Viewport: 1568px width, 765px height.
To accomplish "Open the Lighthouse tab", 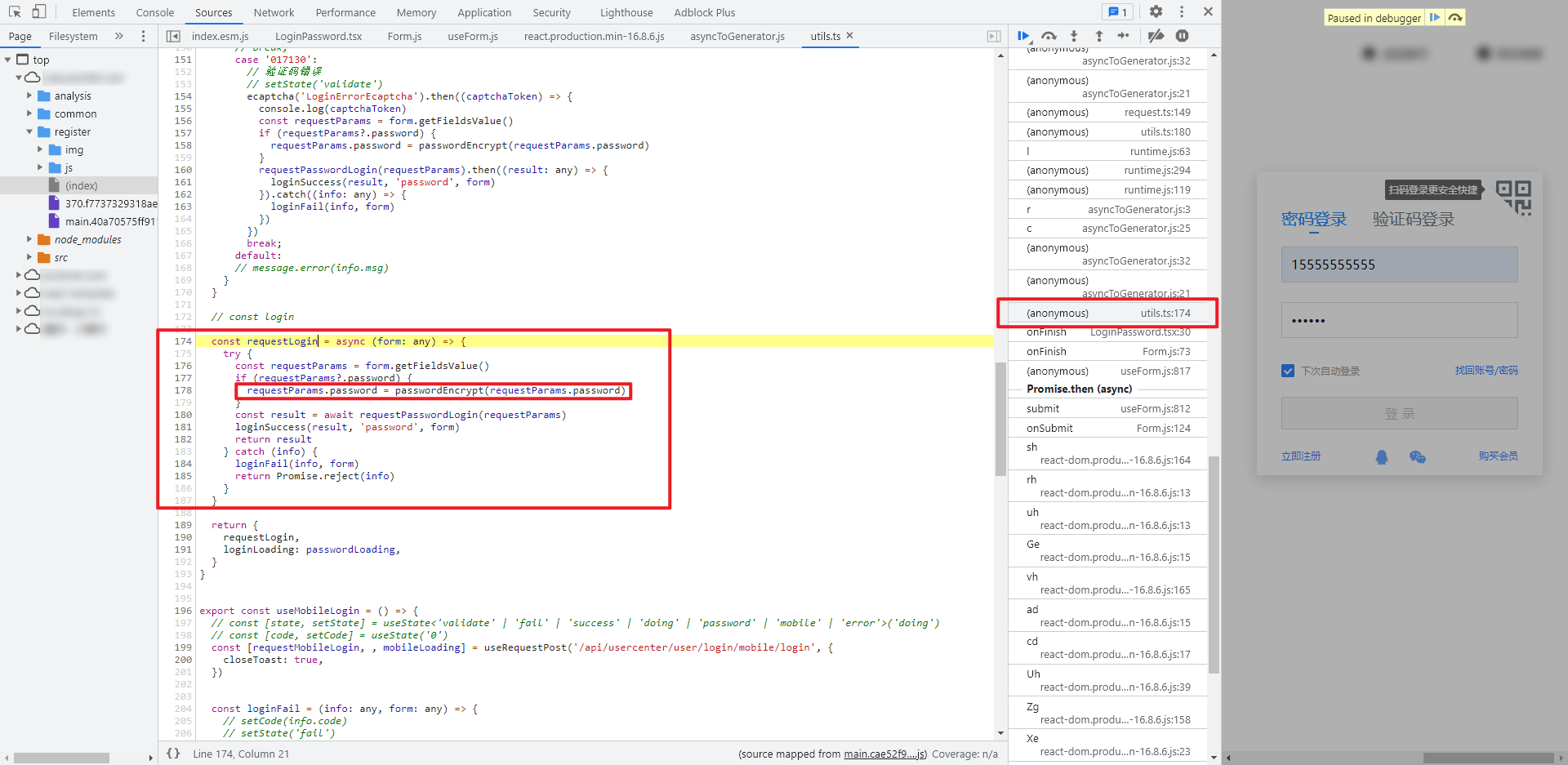I will [626, 12].
